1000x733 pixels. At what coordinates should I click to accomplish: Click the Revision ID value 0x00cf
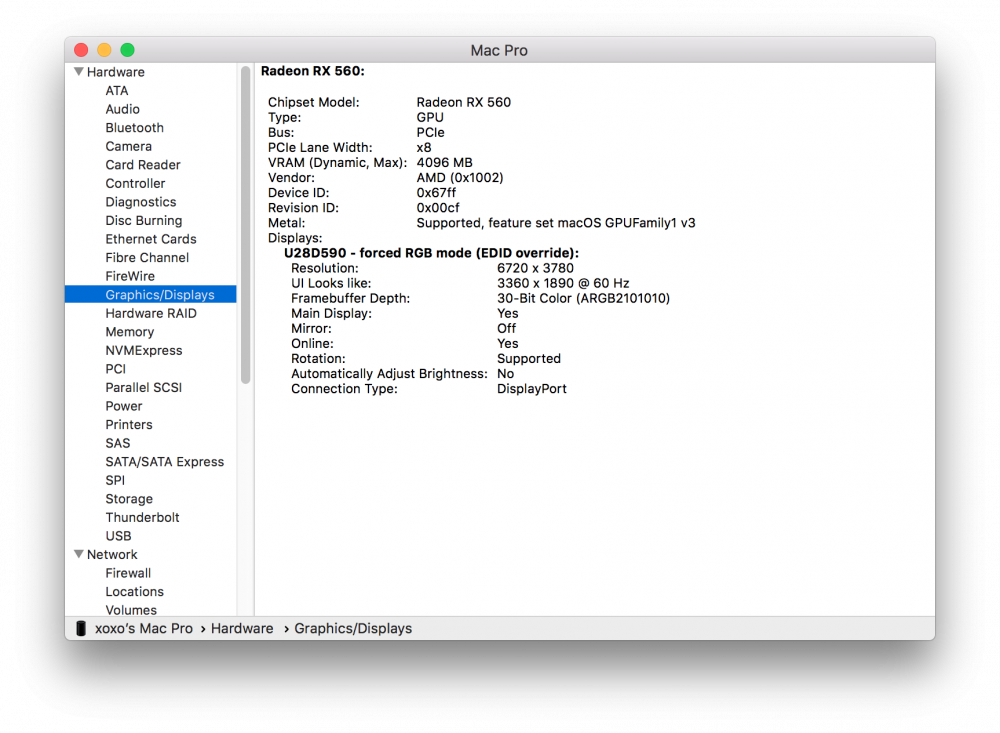[x=438, y=207]
